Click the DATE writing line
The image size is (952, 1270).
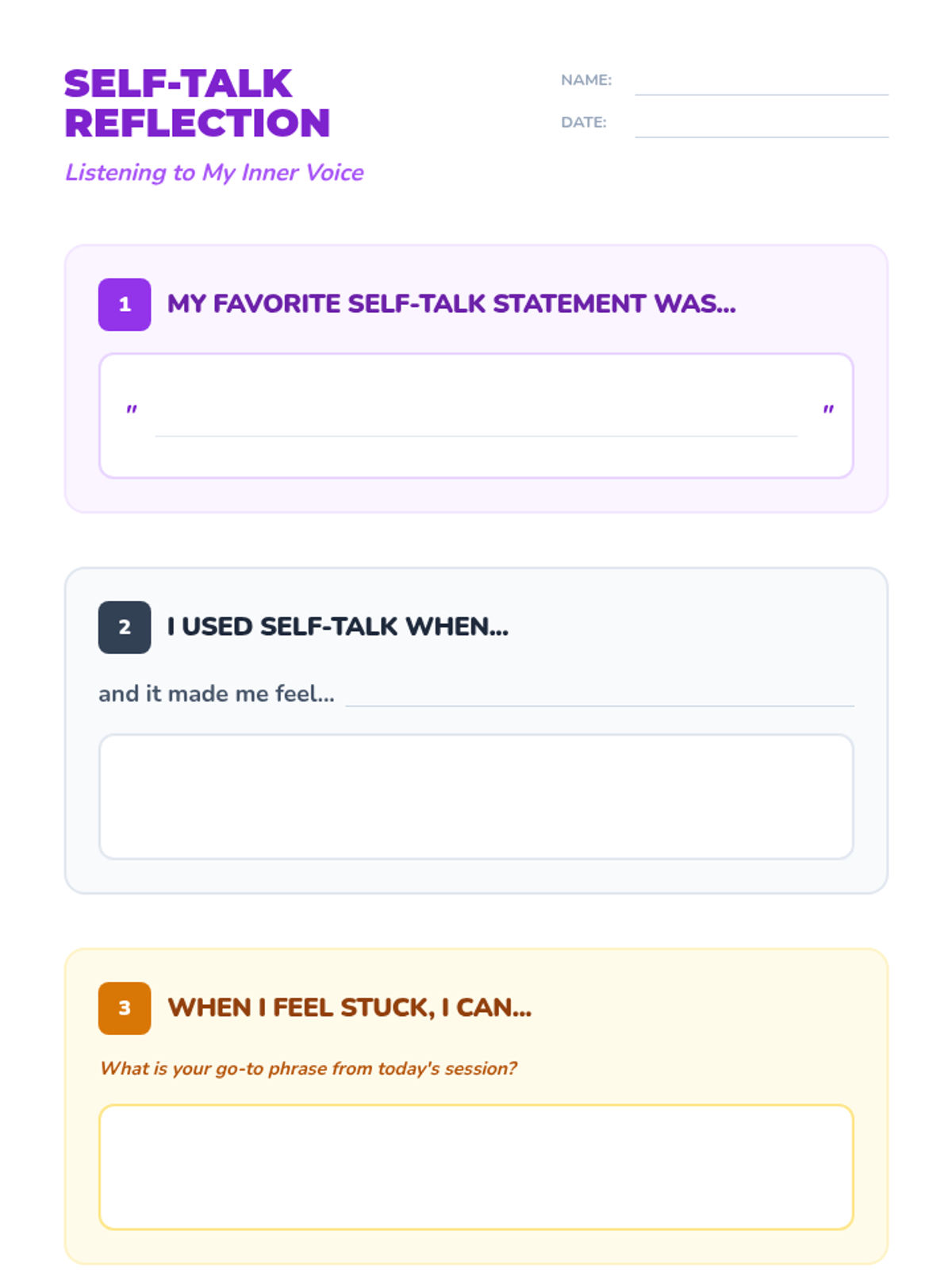(761, 129)
